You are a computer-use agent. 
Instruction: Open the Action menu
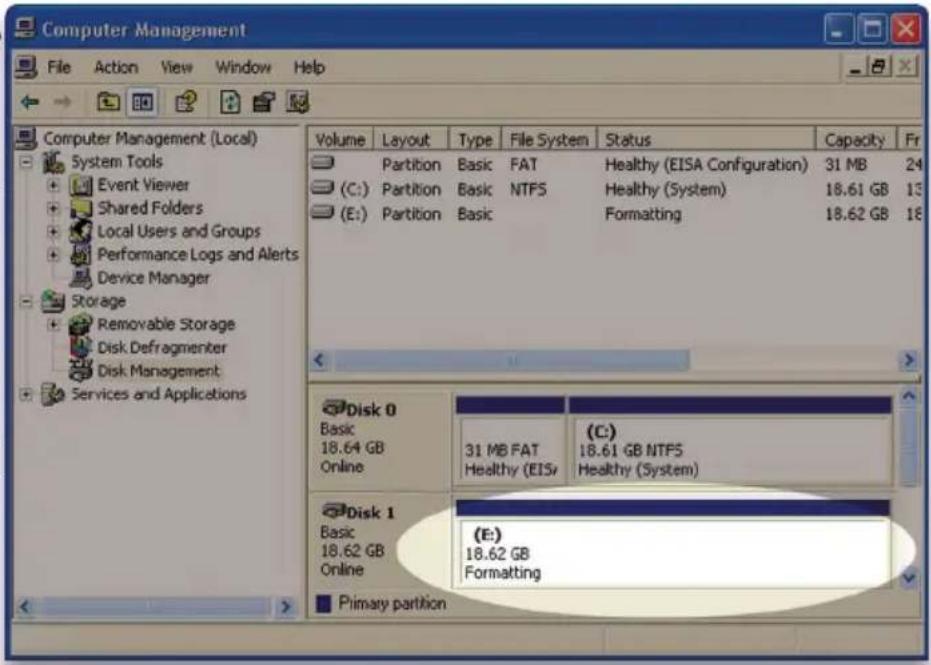click(116, 67)
